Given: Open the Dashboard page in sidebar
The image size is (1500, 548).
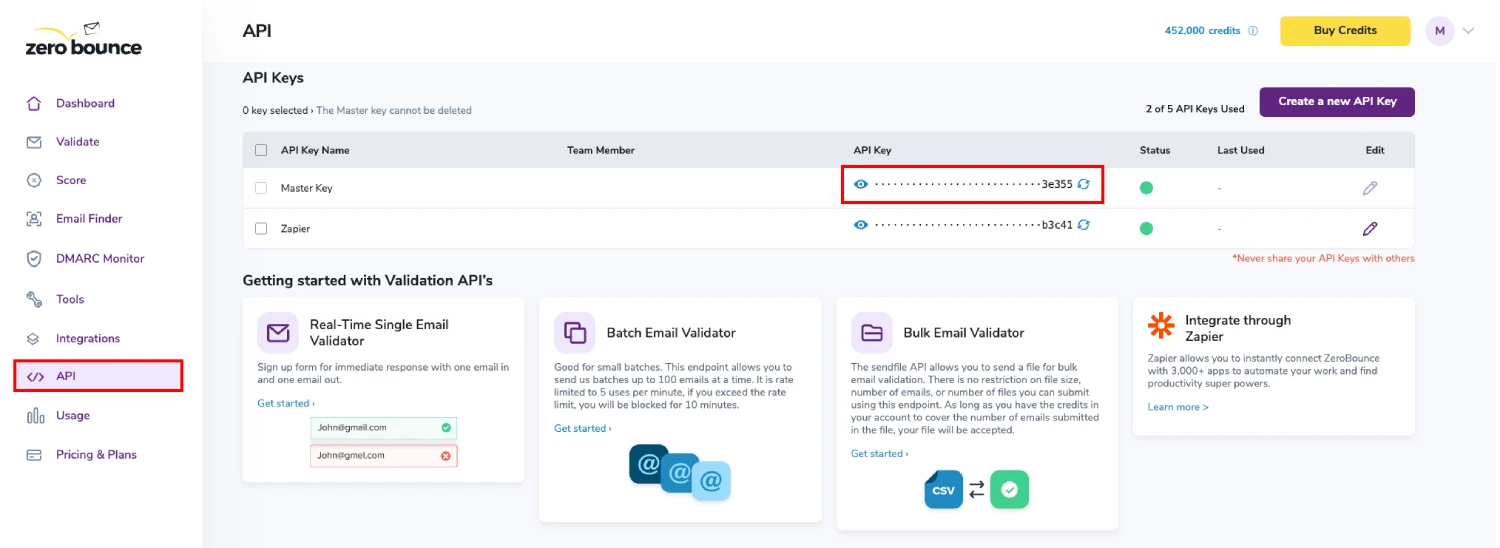Looking at the screenshot, I should [85, 104].
